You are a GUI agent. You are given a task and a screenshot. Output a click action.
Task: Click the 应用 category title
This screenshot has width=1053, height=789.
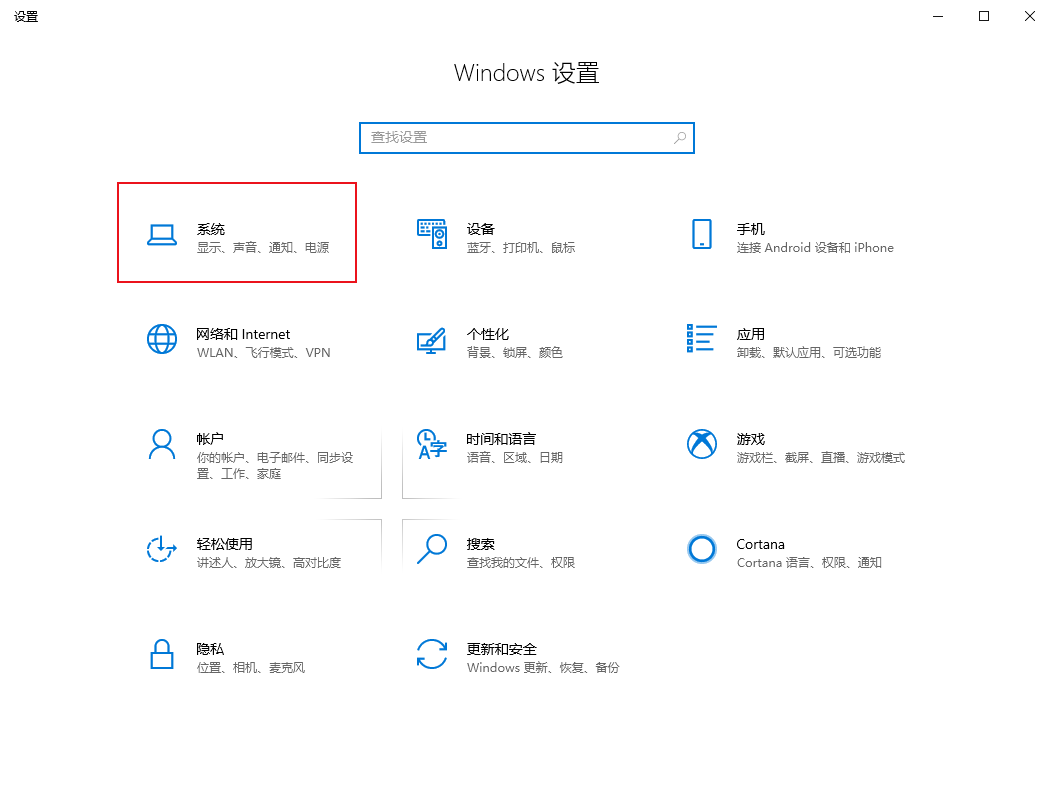[x=751, y=334]
